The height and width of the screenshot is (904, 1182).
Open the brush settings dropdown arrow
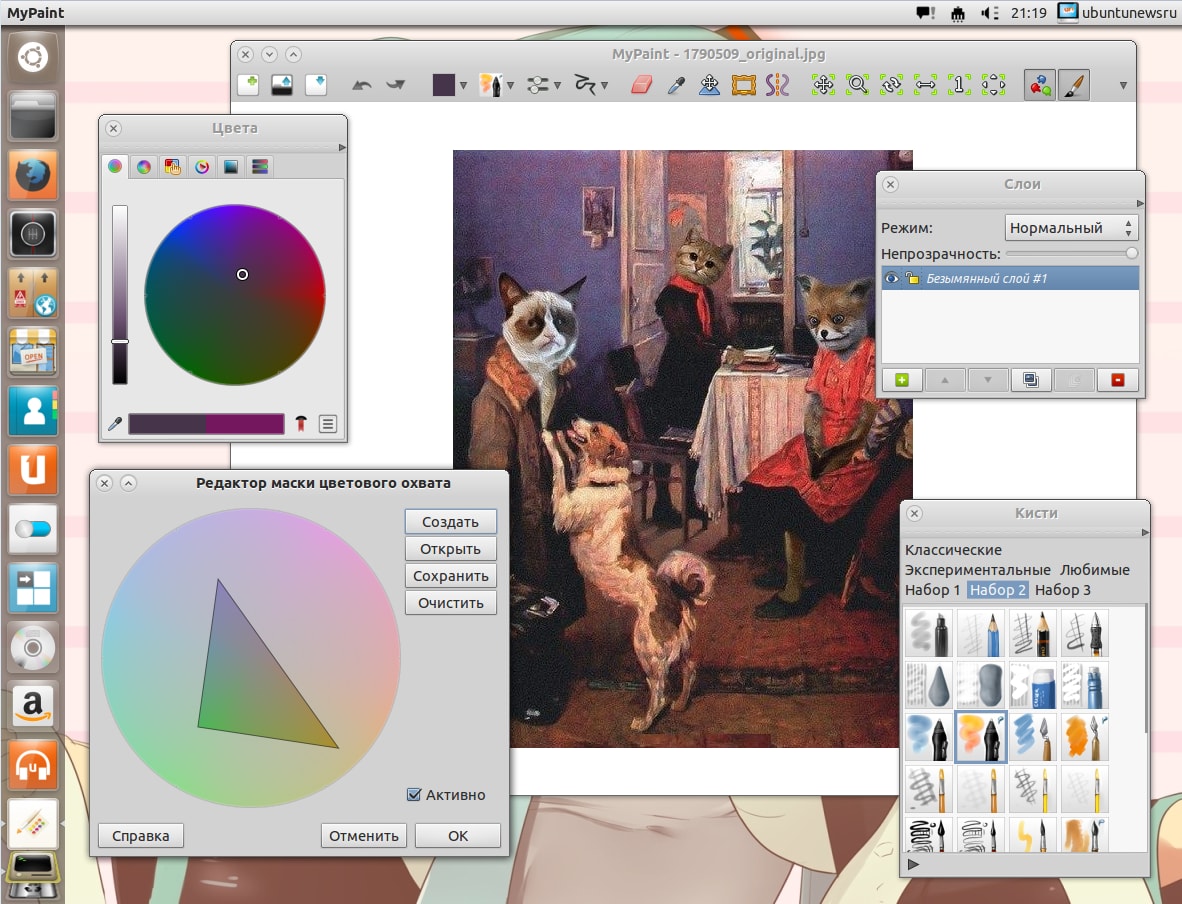click(557, 86)
